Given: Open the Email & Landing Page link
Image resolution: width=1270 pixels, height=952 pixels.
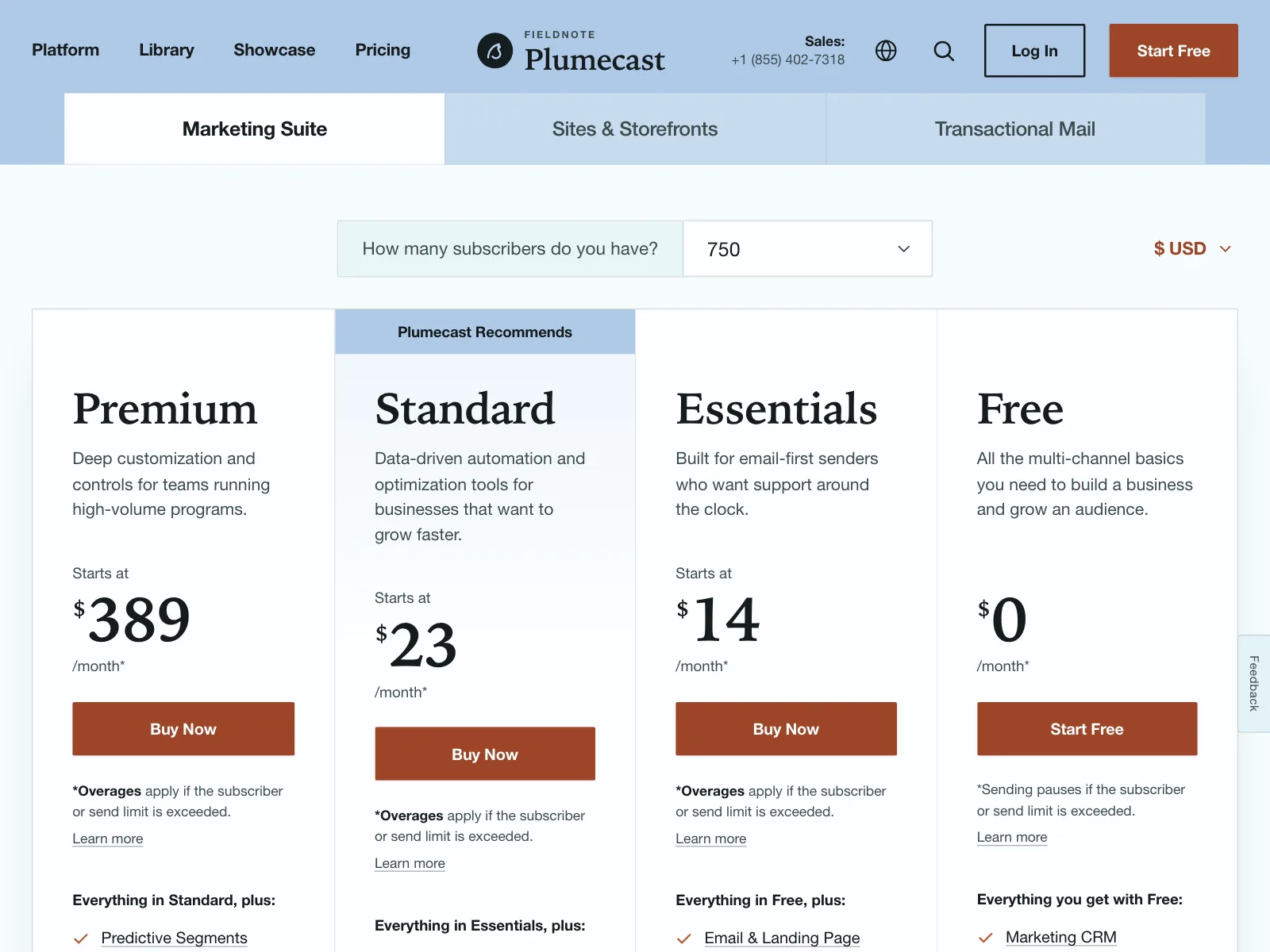Looking at the screenshot, I should pos(782,938).
